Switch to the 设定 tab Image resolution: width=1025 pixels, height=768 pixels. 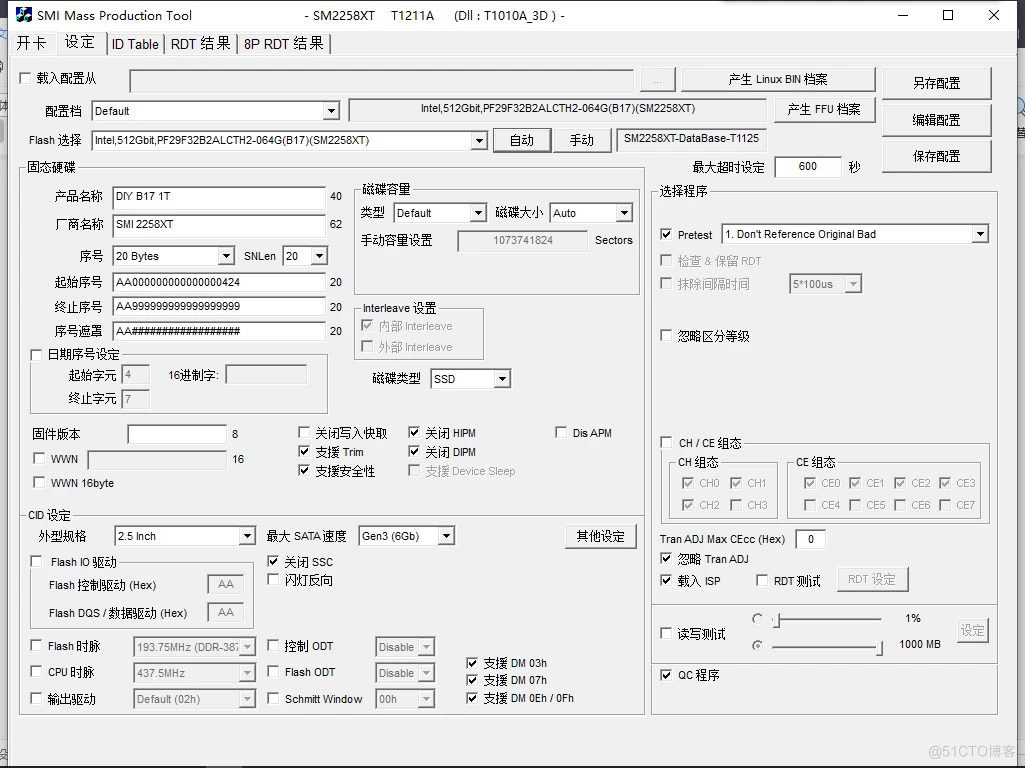(80, 42)
